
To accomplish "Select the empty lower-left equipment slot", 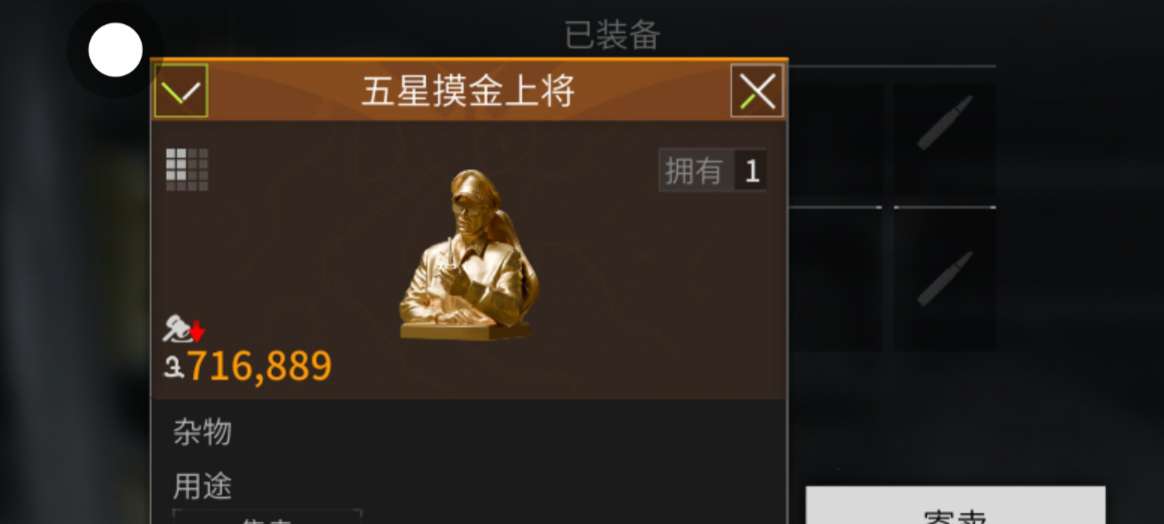I will pos(836,279).
